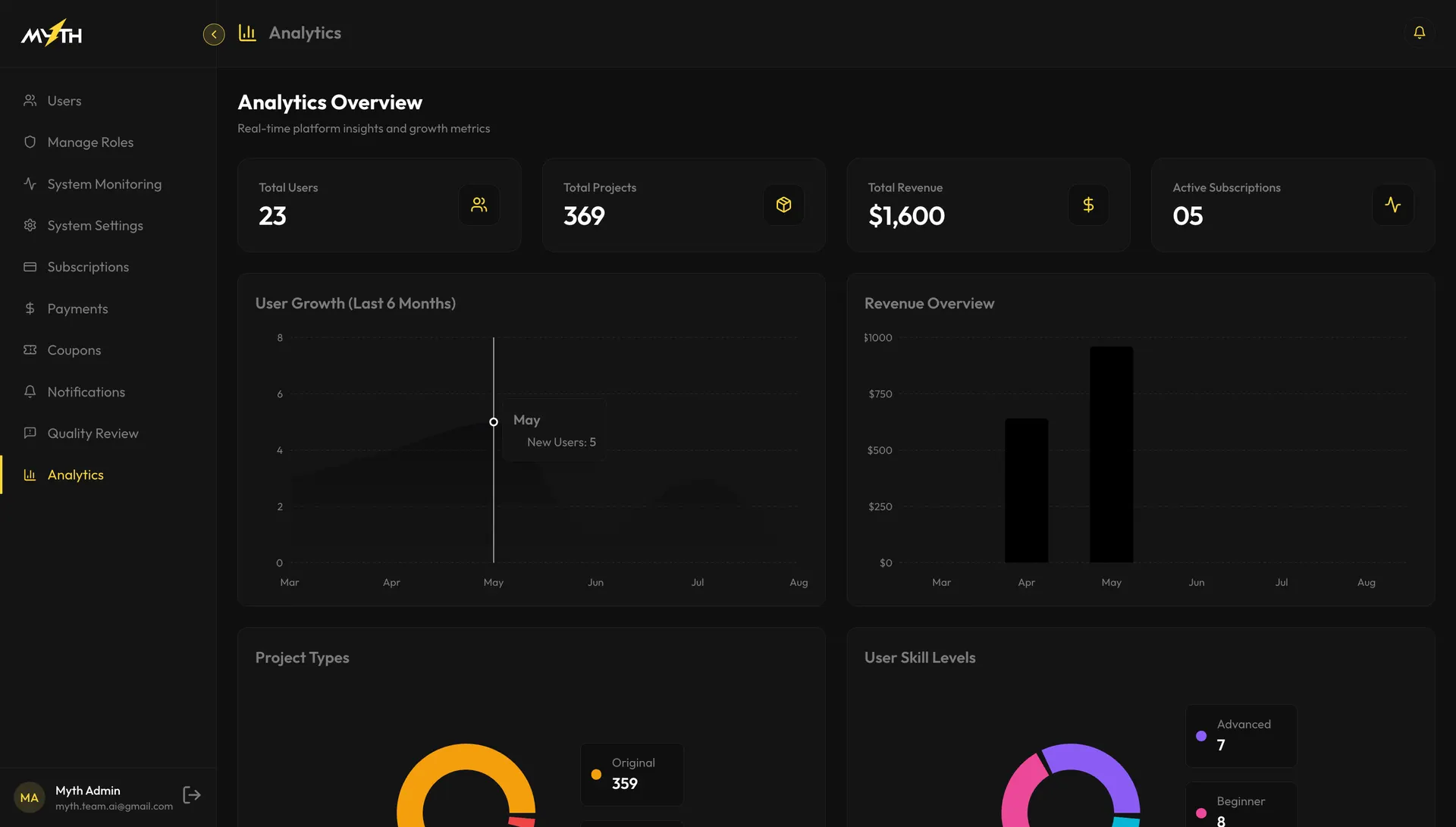Select the orange Original legend swatch
Image resolution: width=1456 pixels, height=827 pixels.
pos(596,774)
